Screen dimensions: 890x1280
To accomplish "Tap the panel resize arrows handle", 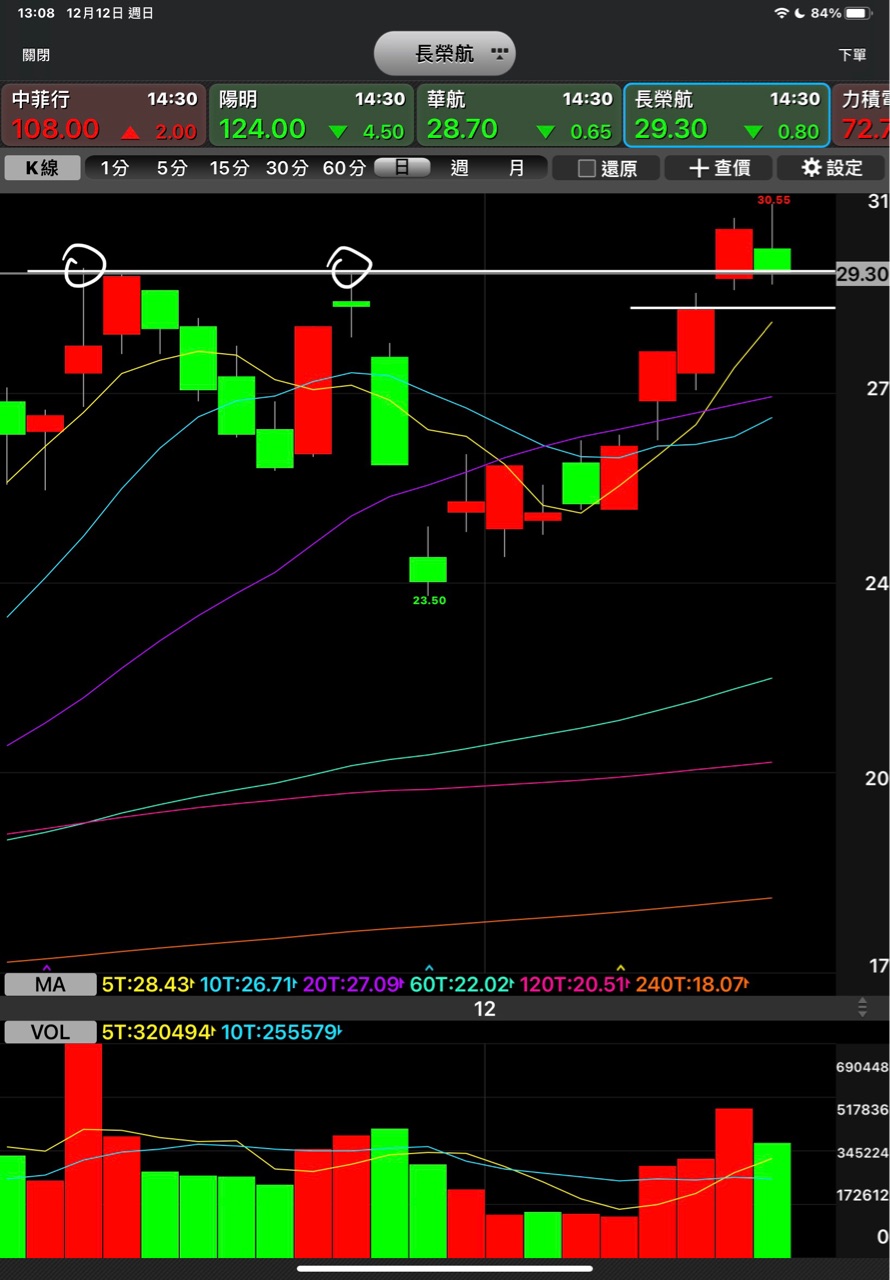I will tap(862, 1008).
